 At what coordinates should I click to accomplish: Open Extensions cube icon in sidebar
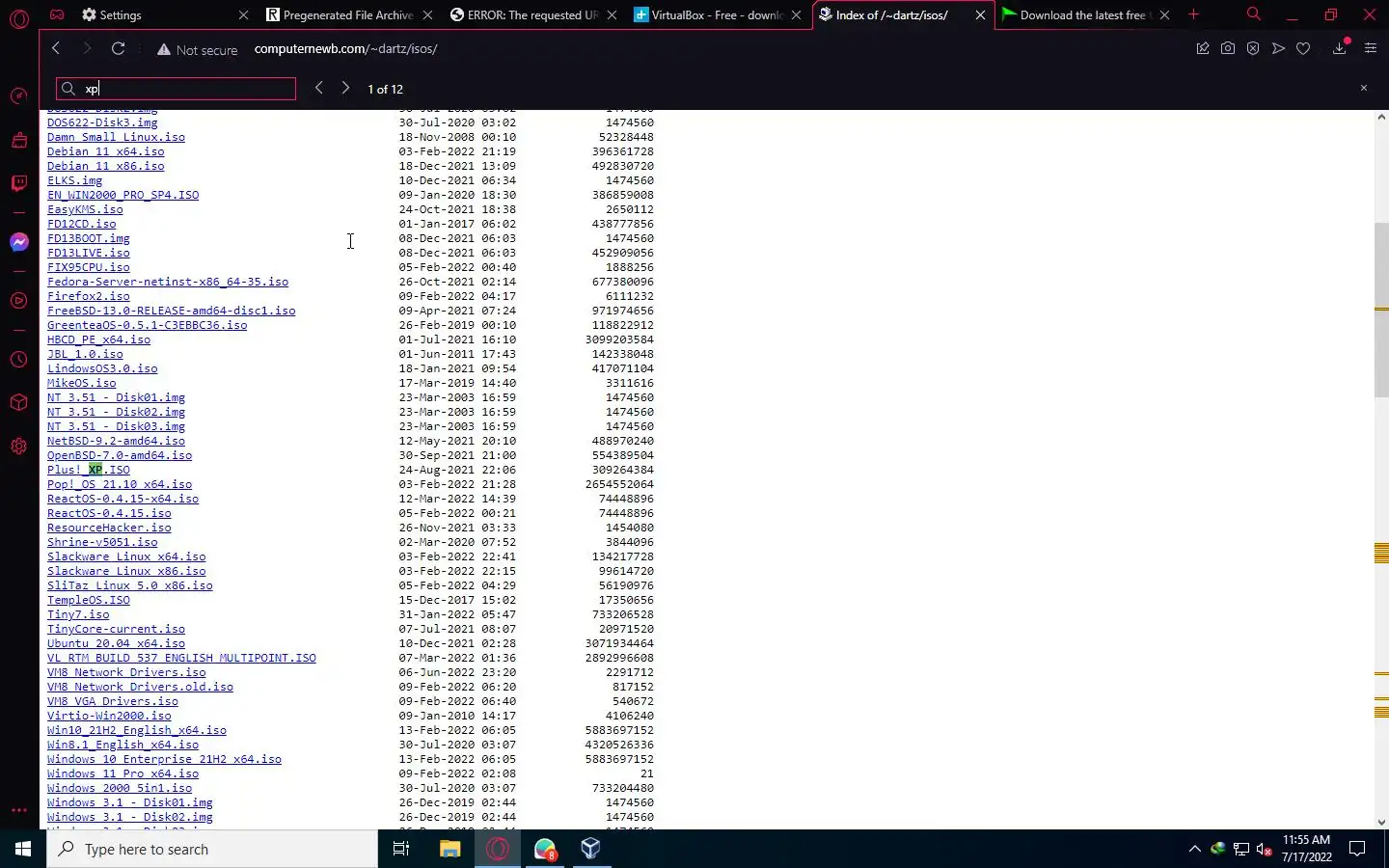click(18, 402)
